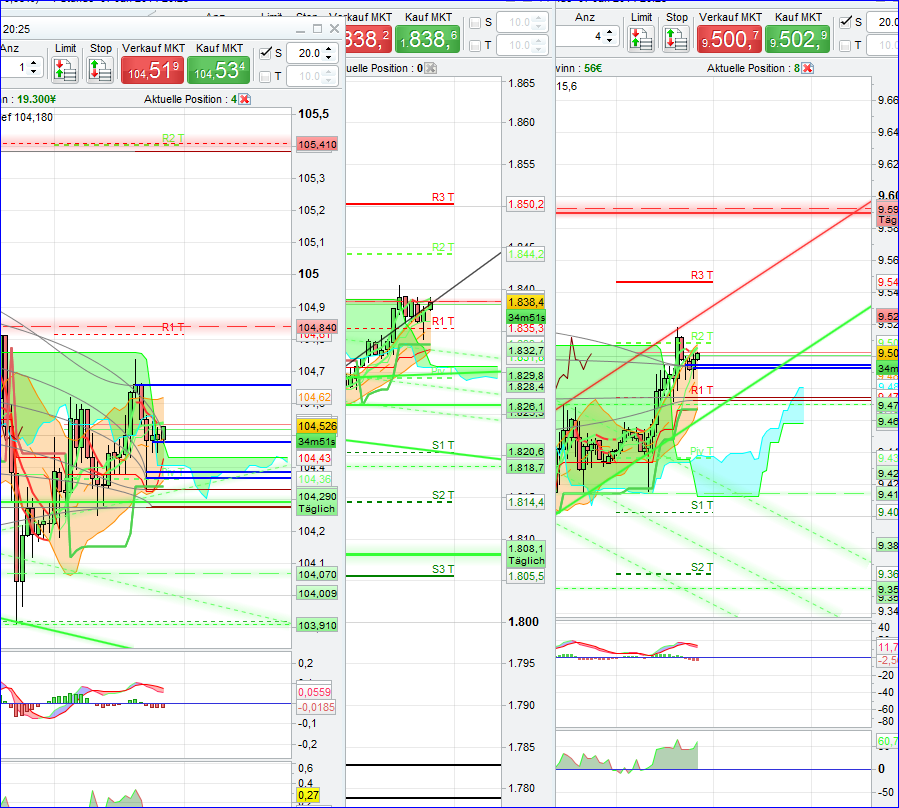This screenshot has height=808, width=899.
Task: Click the Kauf MKT 1.838,6 buy button
Action: 427,38
